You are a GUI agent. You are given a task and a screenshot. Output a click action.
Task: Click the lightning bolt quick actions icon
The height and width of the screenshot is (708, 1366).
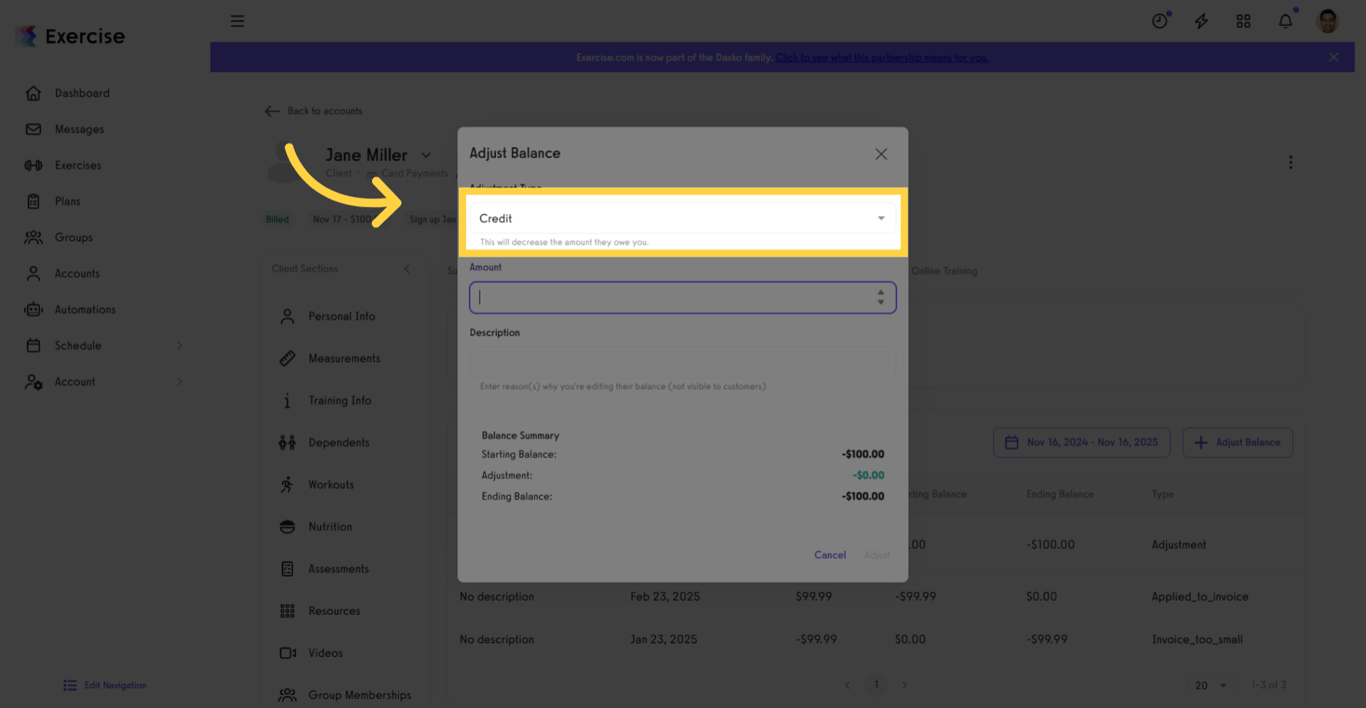[x=1201, y=20]
